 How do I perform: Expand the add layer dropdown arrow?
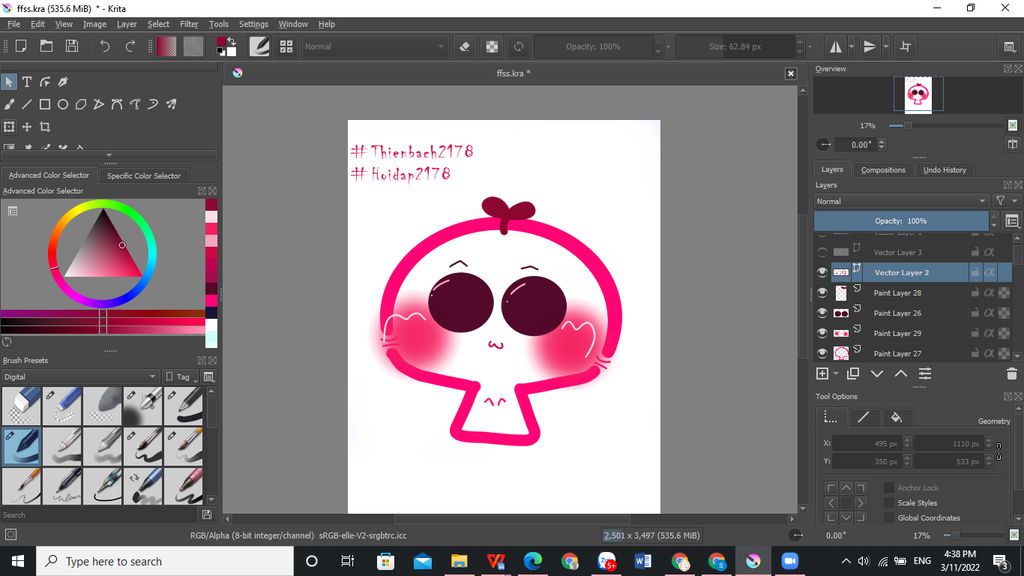click(836, 374)
